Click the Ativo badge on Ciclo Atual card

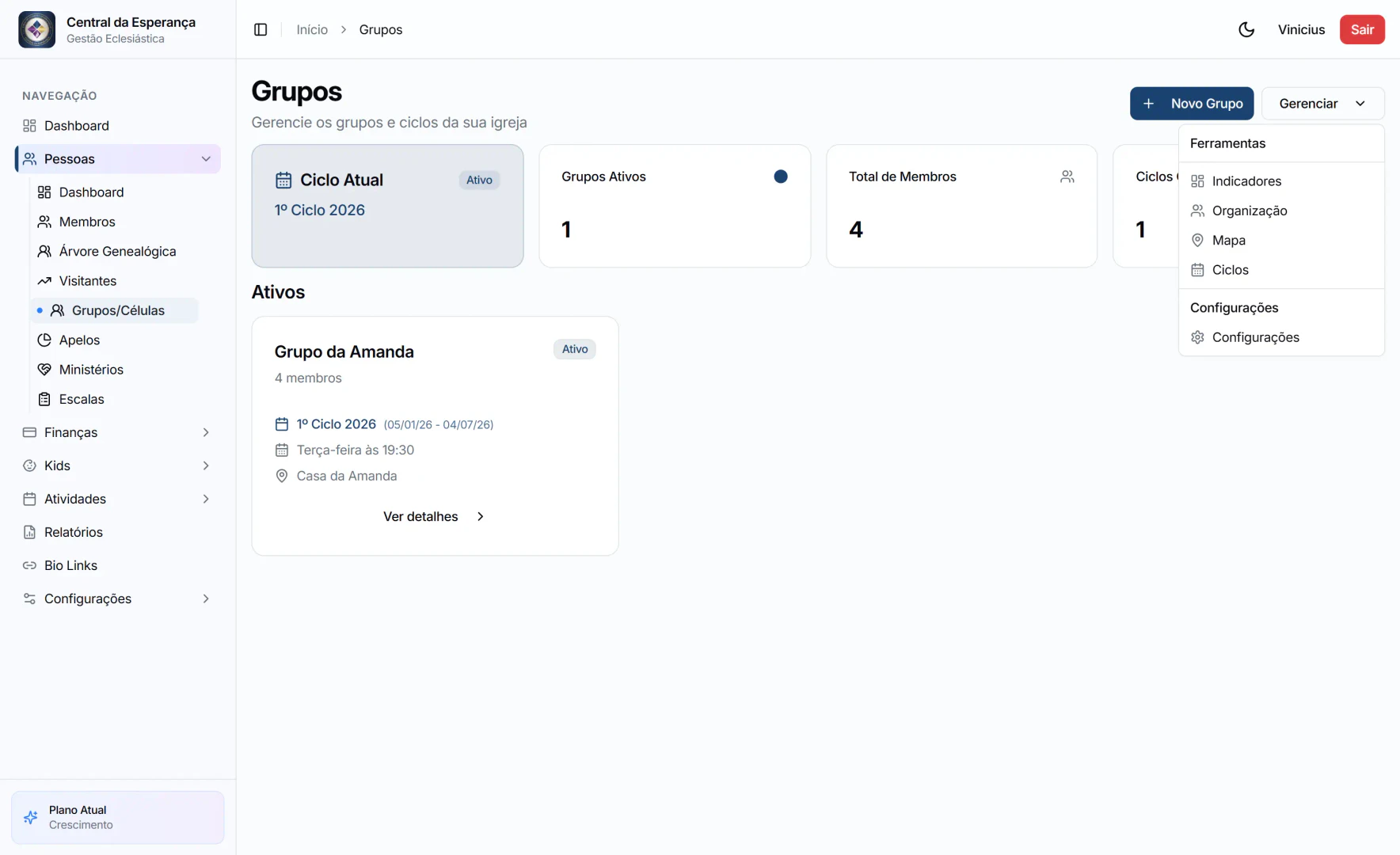point(479,180)
